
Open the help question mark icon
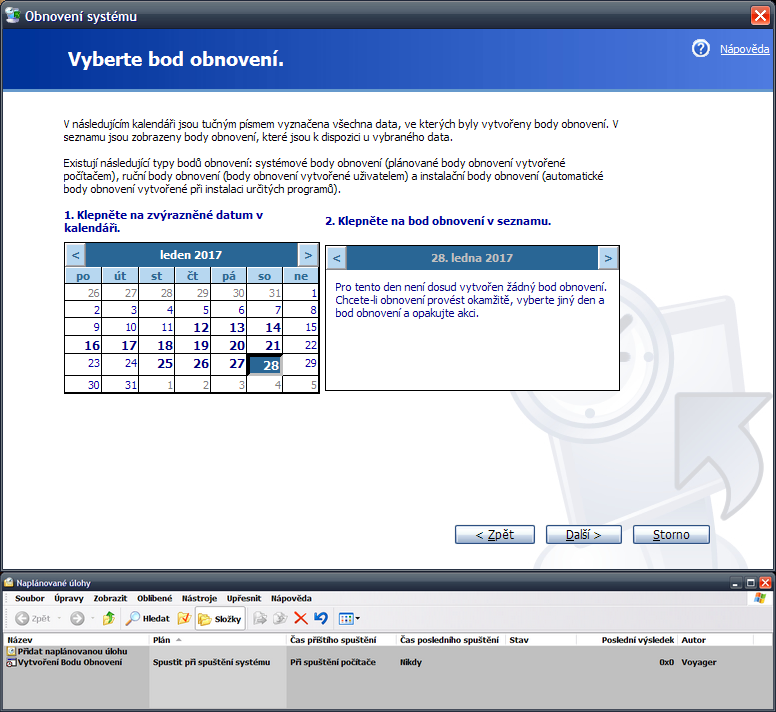point(700,48)
